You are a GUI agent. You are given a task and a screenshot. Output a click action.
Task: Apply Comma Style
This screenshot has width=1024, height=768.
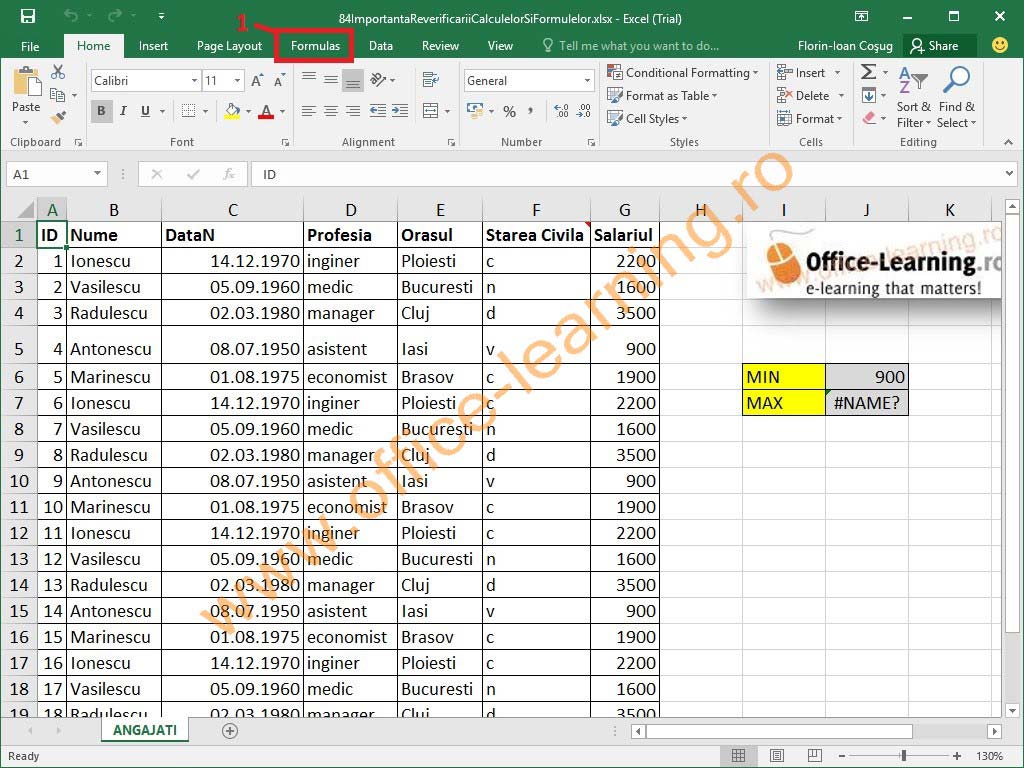(x=531, y=111)
